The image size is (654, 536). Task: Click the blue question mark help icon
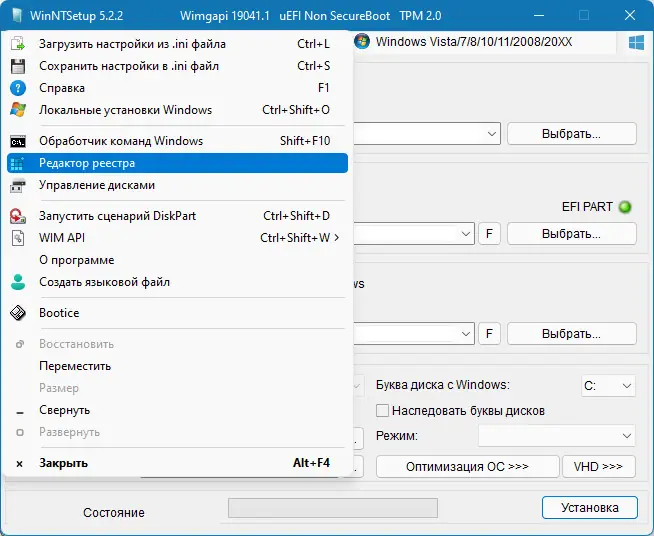point(18,88)
